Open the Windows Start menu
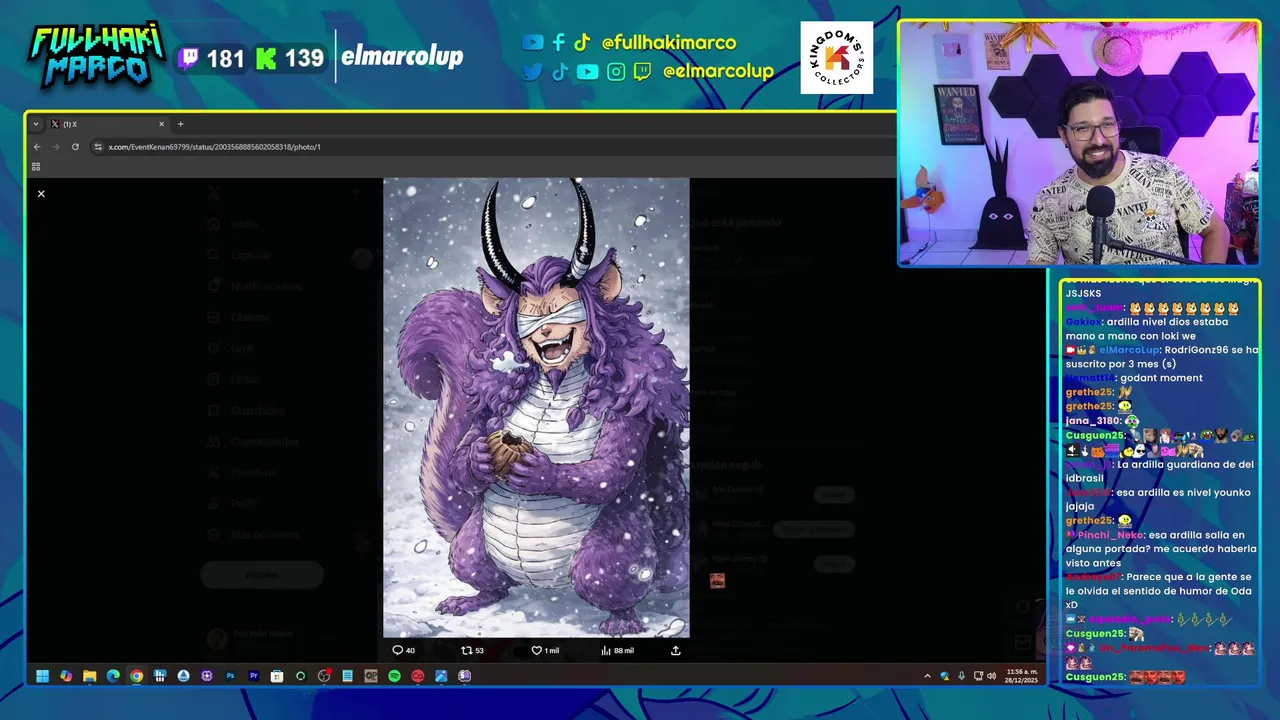 pos(42,676)
